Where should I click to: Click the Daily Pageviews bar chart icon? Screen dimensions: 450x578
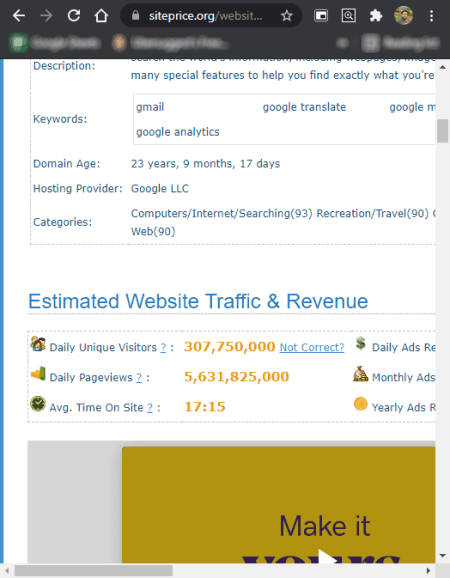click(38, 373)
